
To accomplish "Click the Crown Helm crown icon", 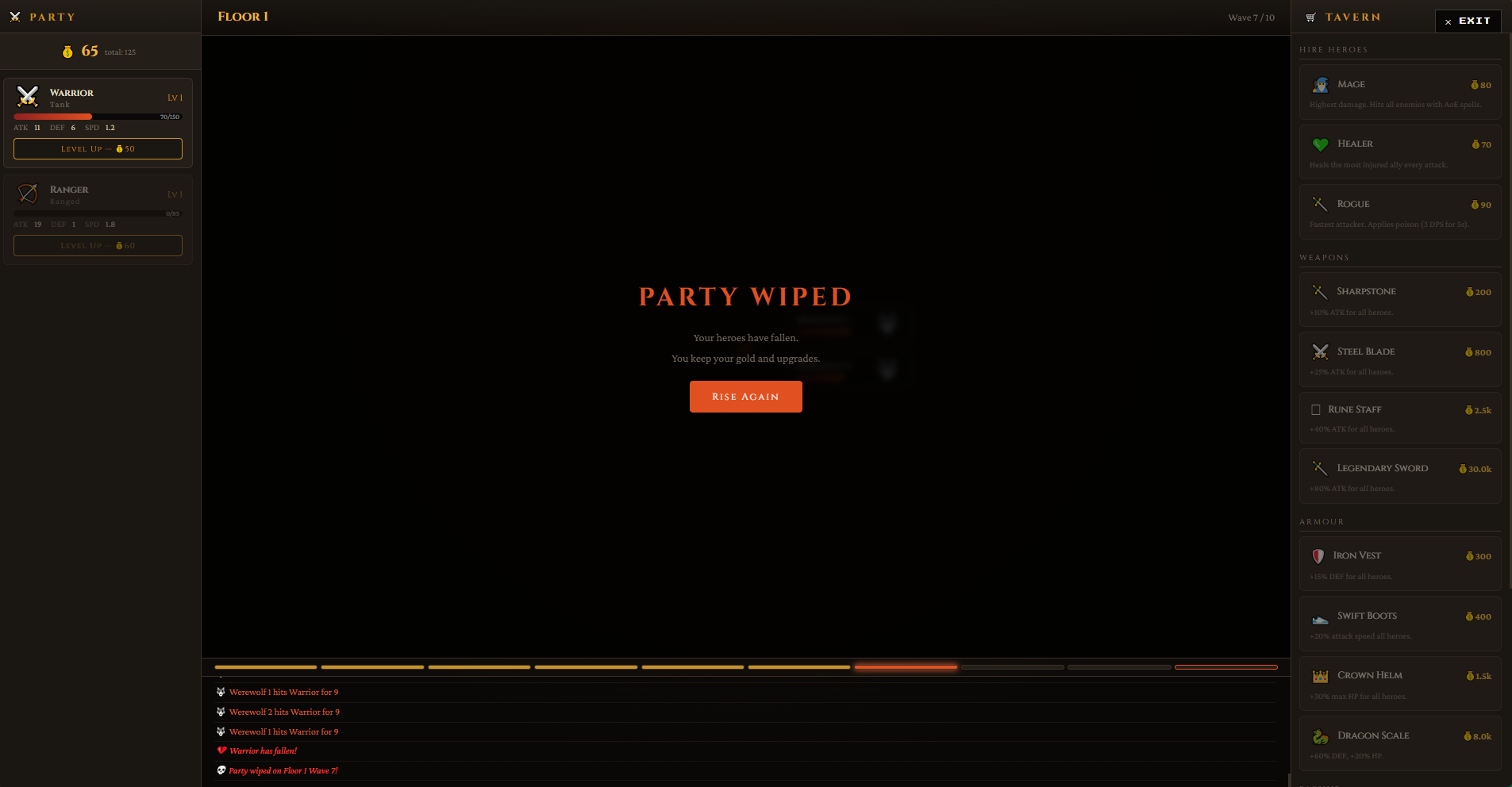I will 1321,676.
